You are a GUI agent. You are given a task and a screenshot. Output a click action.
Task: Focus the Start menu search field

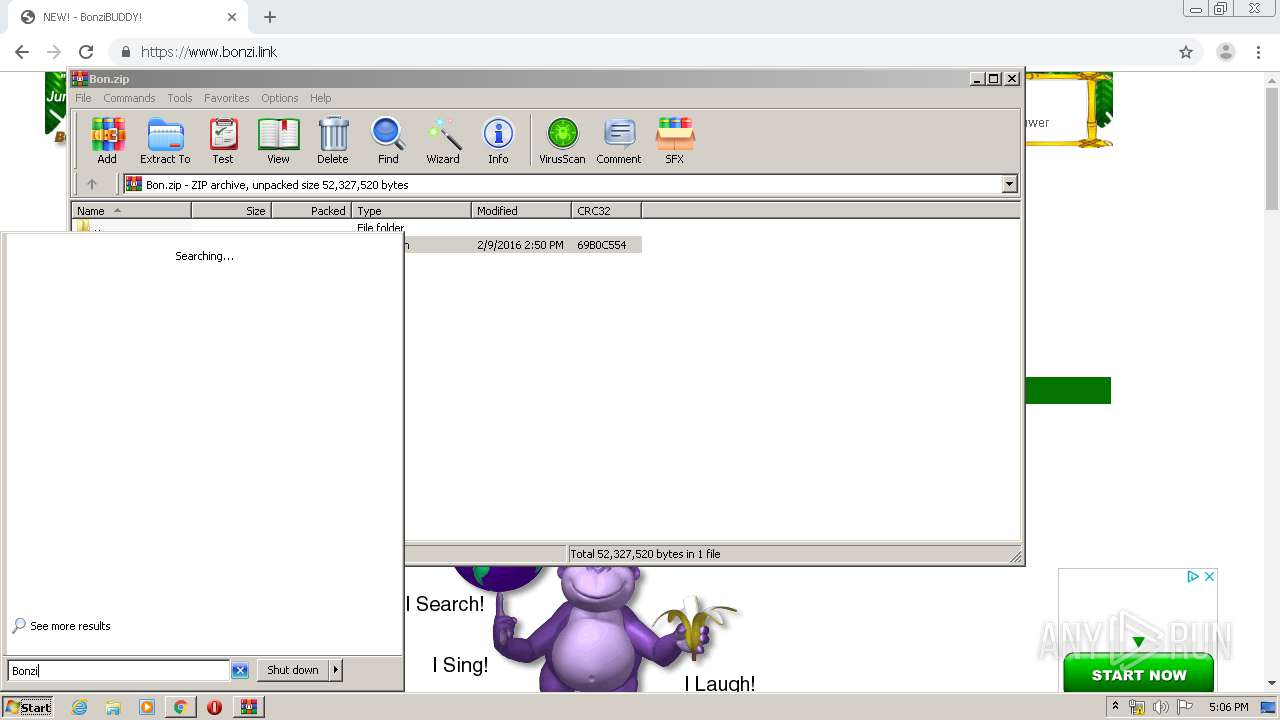pyautogui.click(x=119, y=670)
